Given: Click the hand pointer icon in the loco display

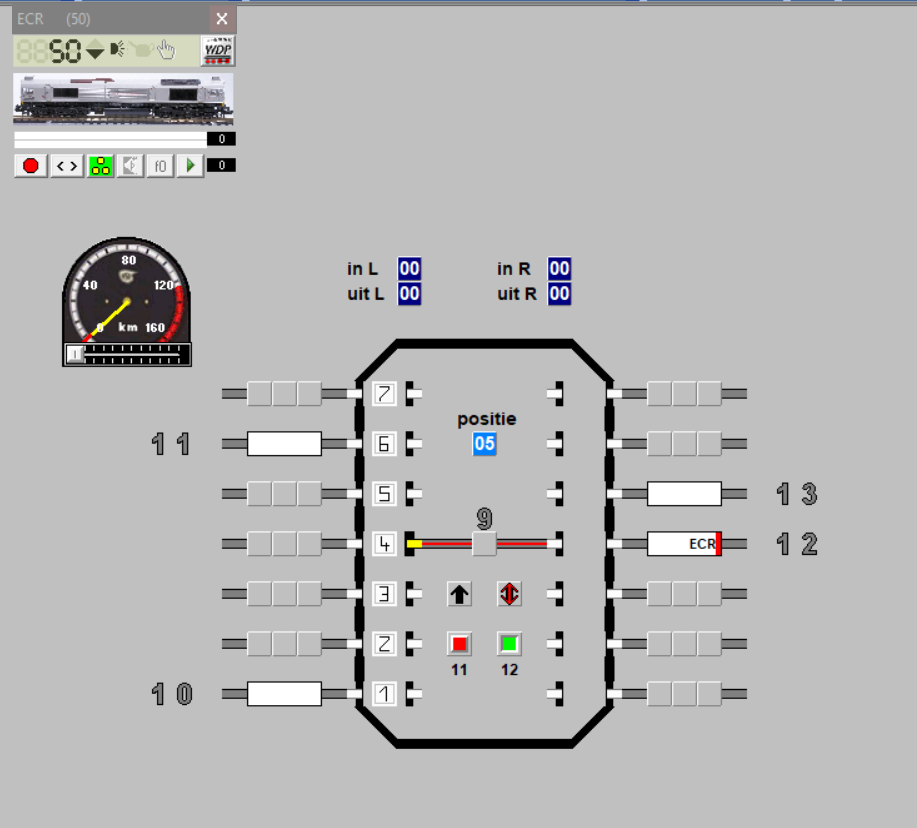Looking at the screenshot, I should point(166,50).
